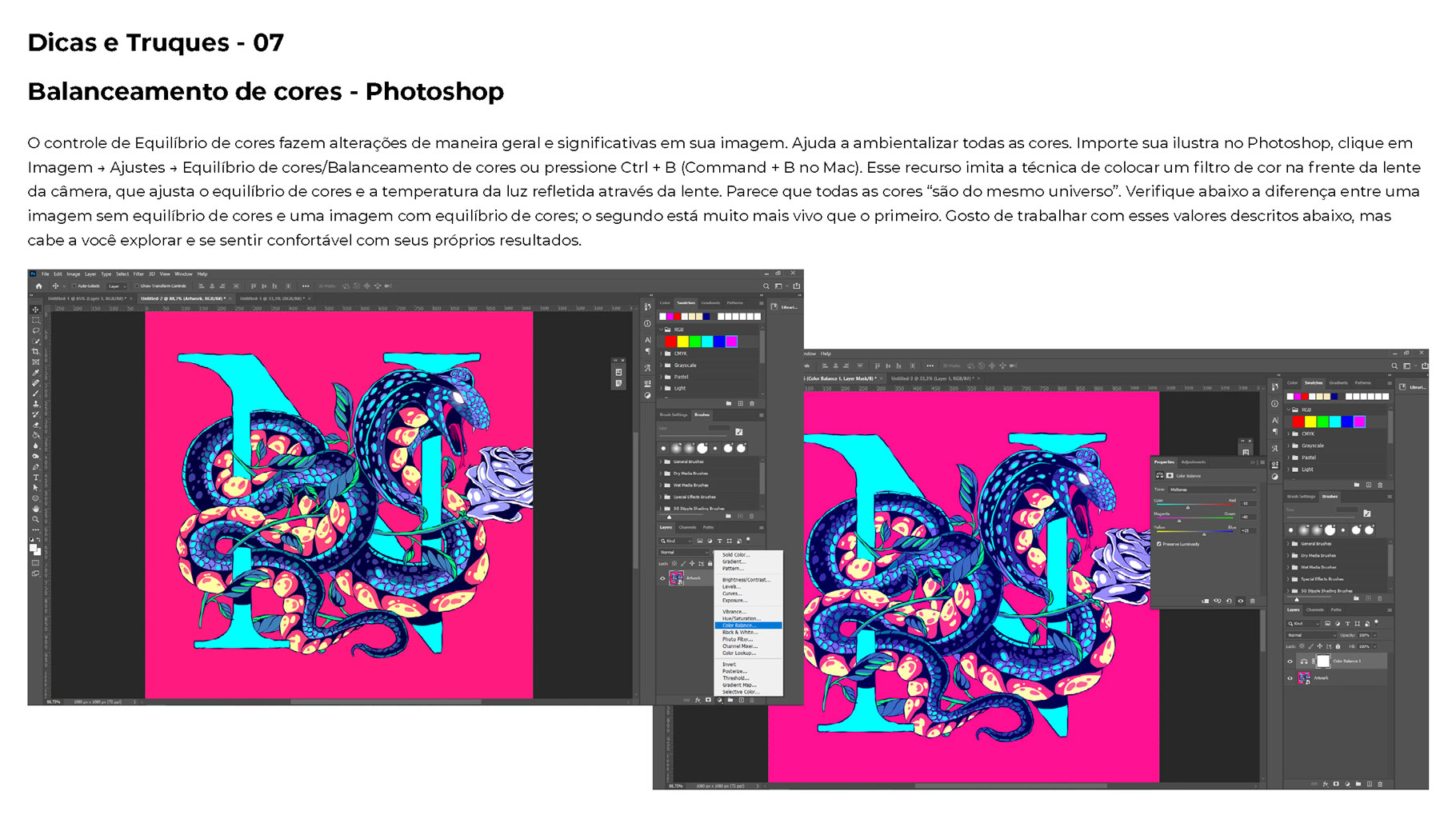This screenshot has height=819, width=1456.
Task: Hide the Color Balance 1 layer, right window
Action: point(1290,661)
